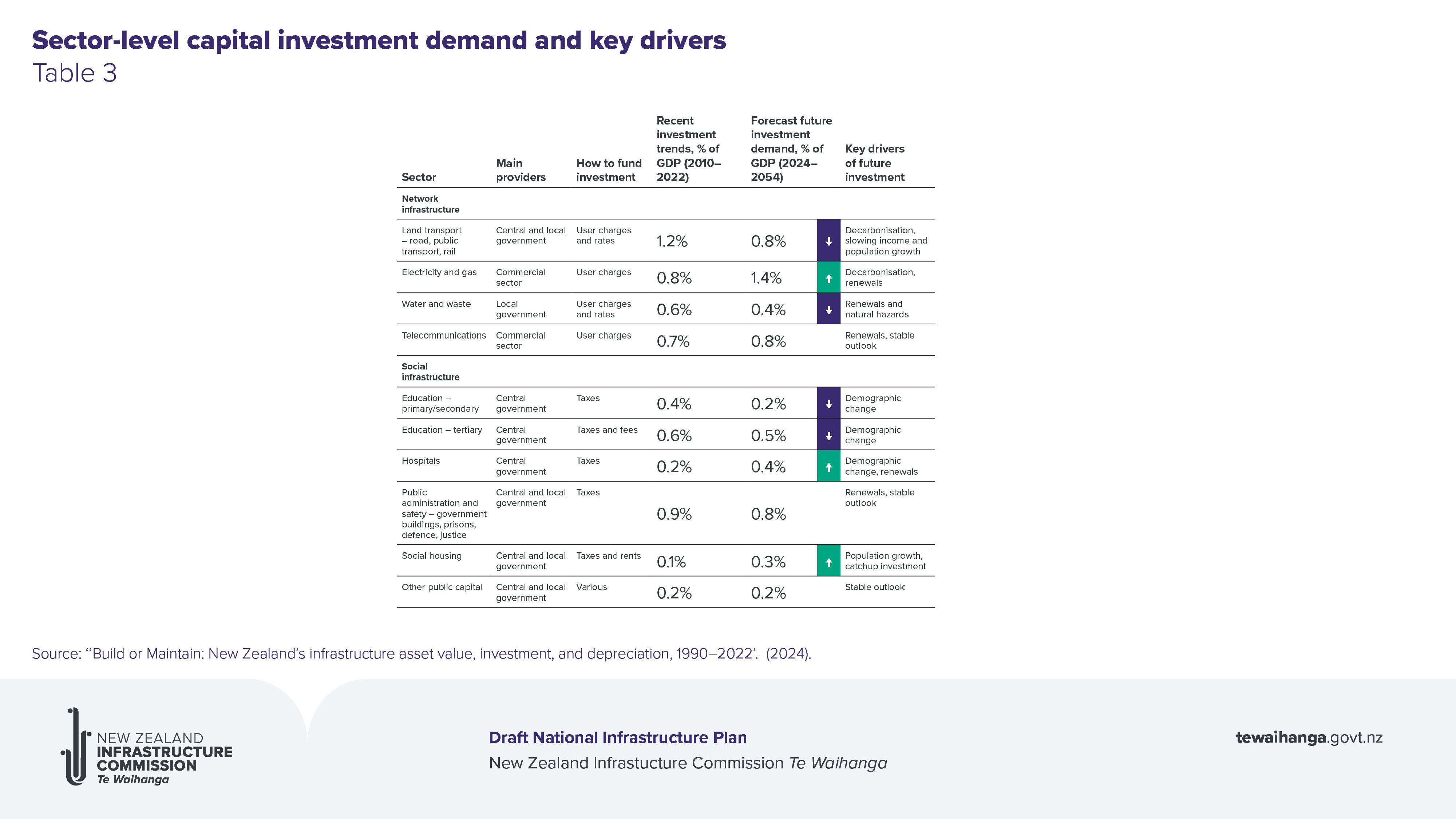Click Education primary/secondary down arrow icon
Viewport: 1456px width, 819px height.
(828, 404)
